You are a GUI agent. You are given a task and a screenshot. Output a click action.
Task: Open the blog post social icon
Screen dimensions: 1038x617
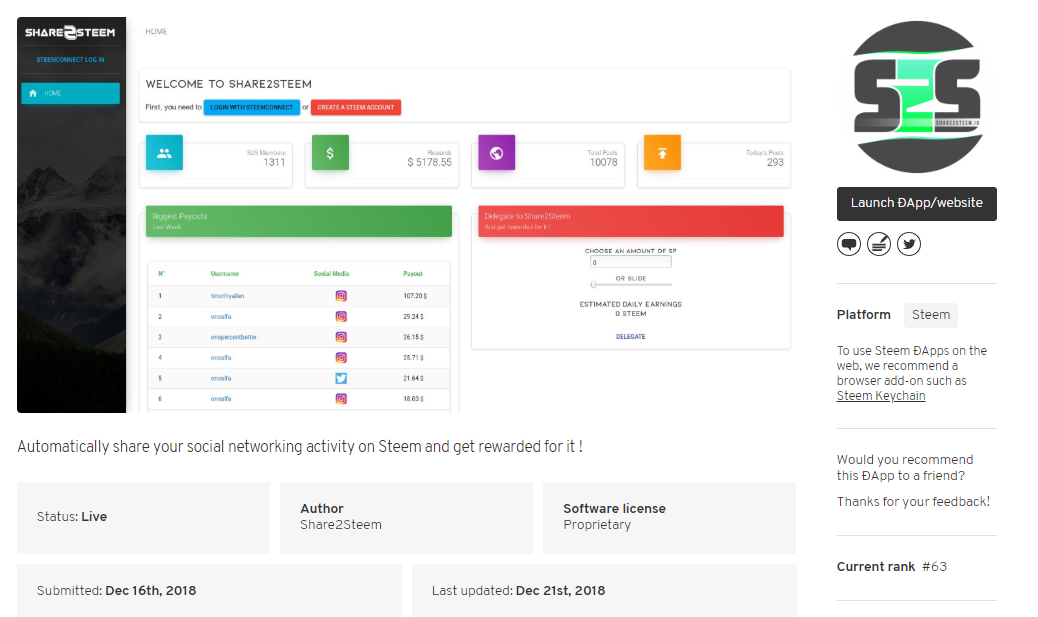[879, 244]
